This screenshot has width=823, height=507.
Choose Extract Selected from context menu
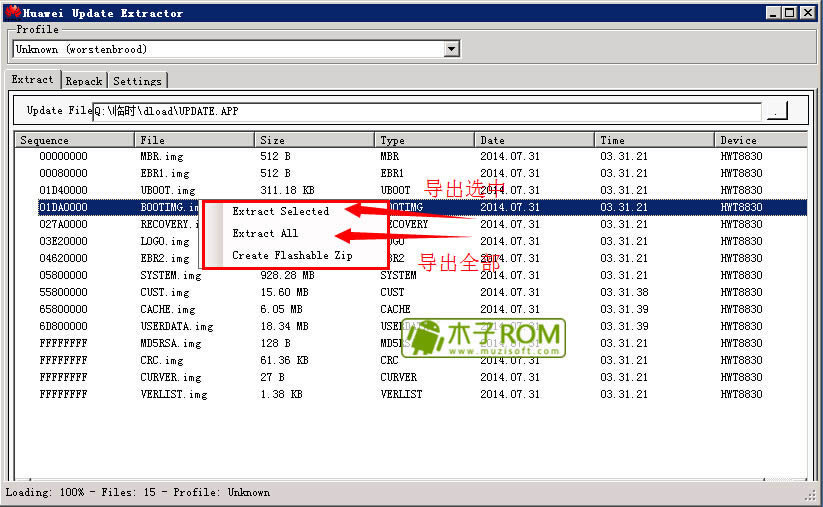click(x=280, y=211)
